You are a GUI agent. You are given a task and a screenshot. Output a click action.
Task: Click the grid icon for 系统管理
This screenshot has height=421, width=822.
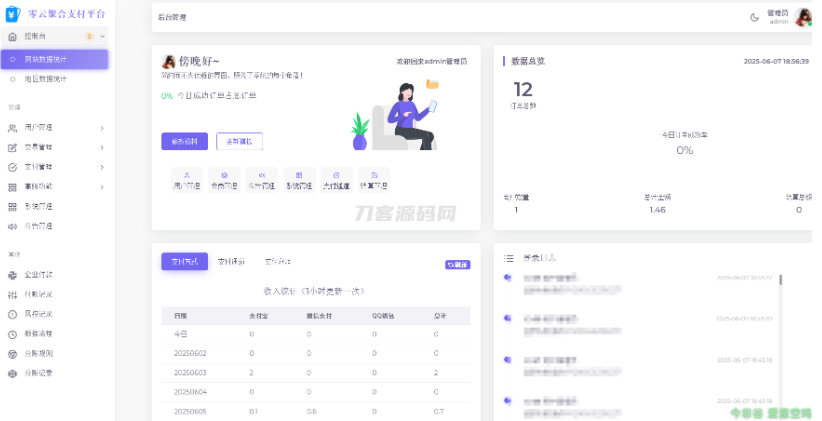coord(13,207)
